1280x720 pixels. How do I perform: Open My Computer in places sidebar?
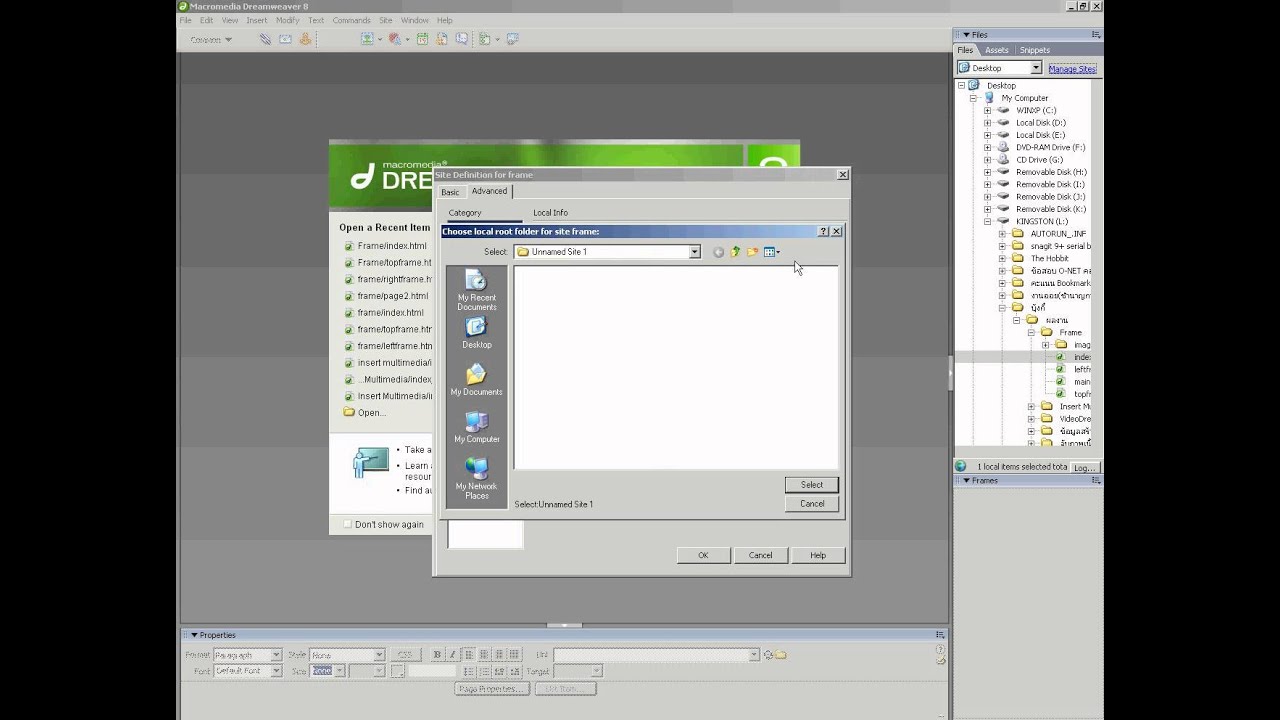coord(476,427)
